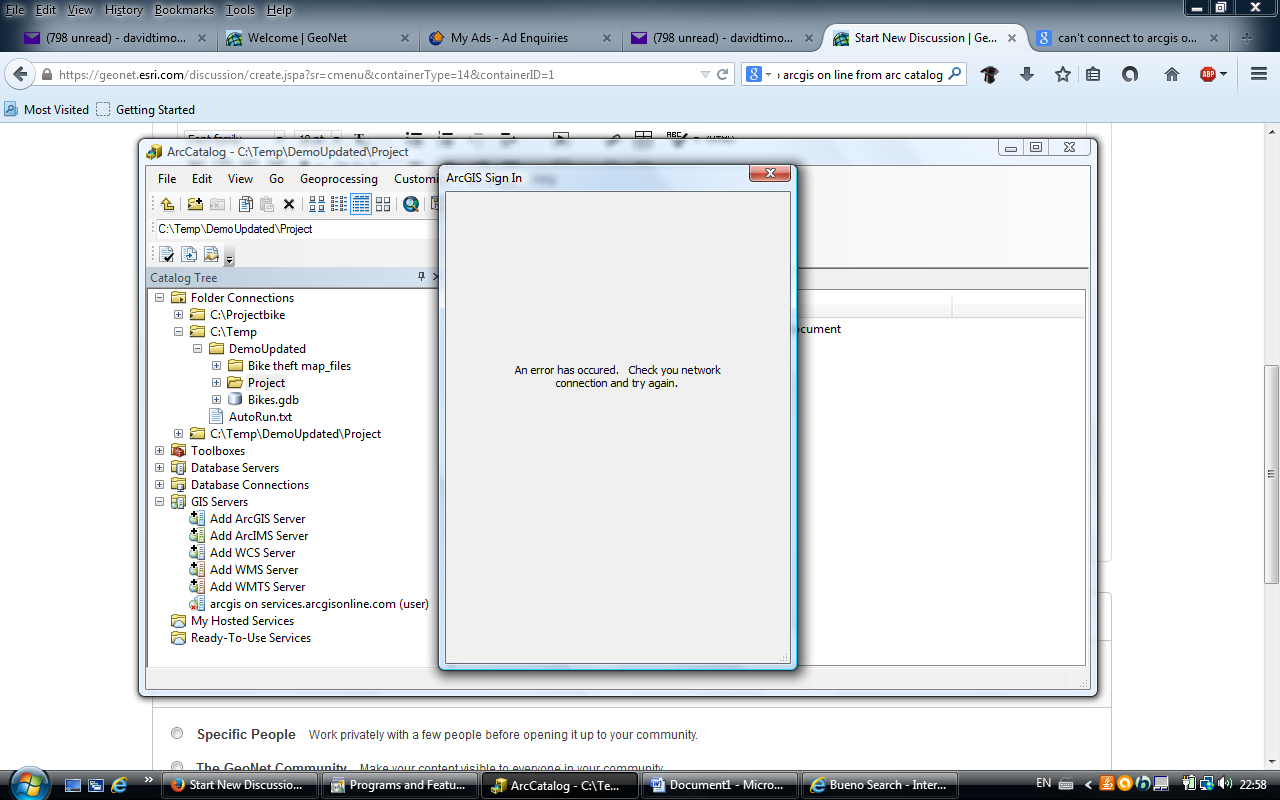Image resolution: width=1280 pixels, height=800 pixels.
Task: Select the Specific People radio button
Action: pos(177,734)
